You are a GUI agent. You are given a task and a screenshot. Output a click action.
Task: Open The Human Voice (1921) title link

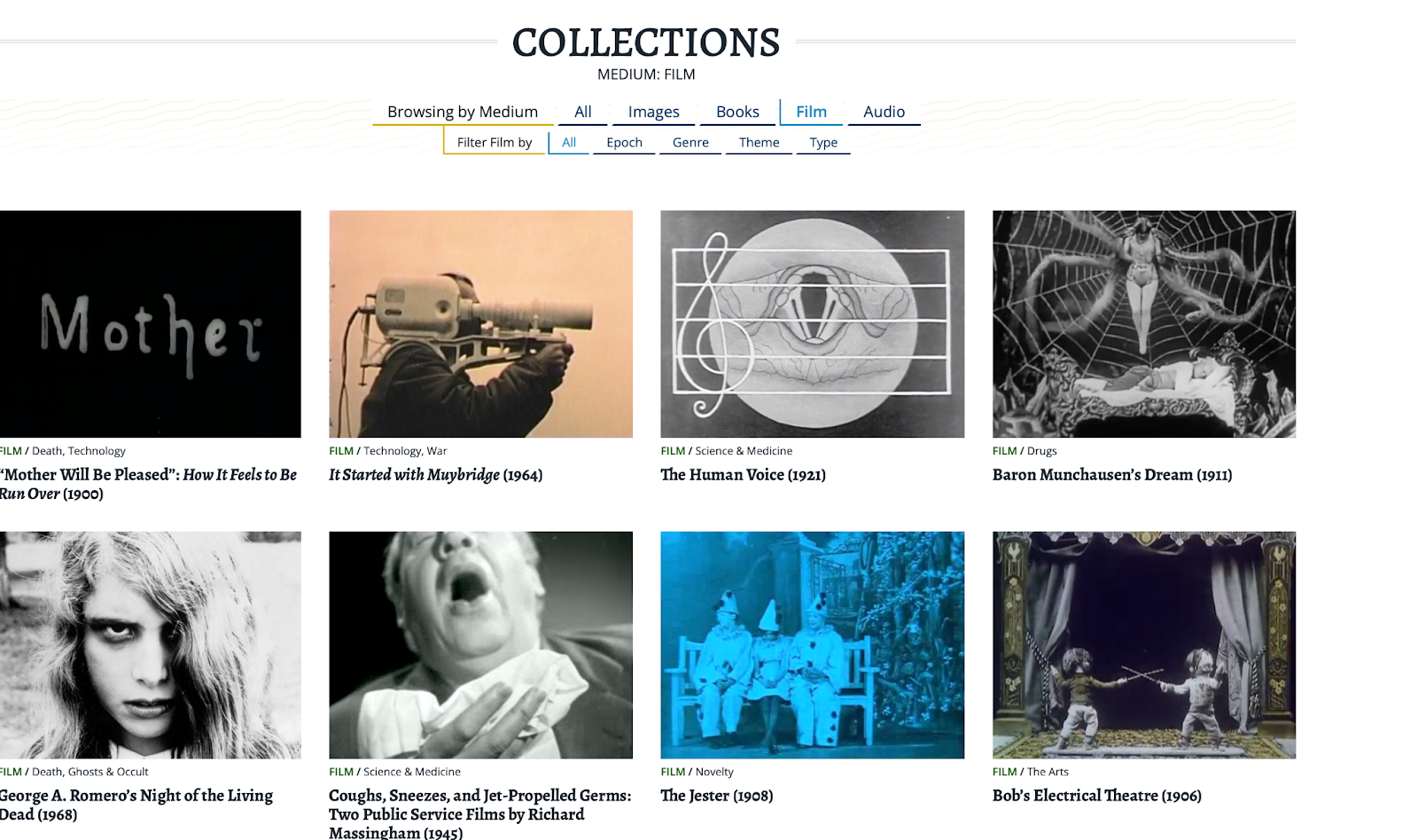[x=743, y=475]
